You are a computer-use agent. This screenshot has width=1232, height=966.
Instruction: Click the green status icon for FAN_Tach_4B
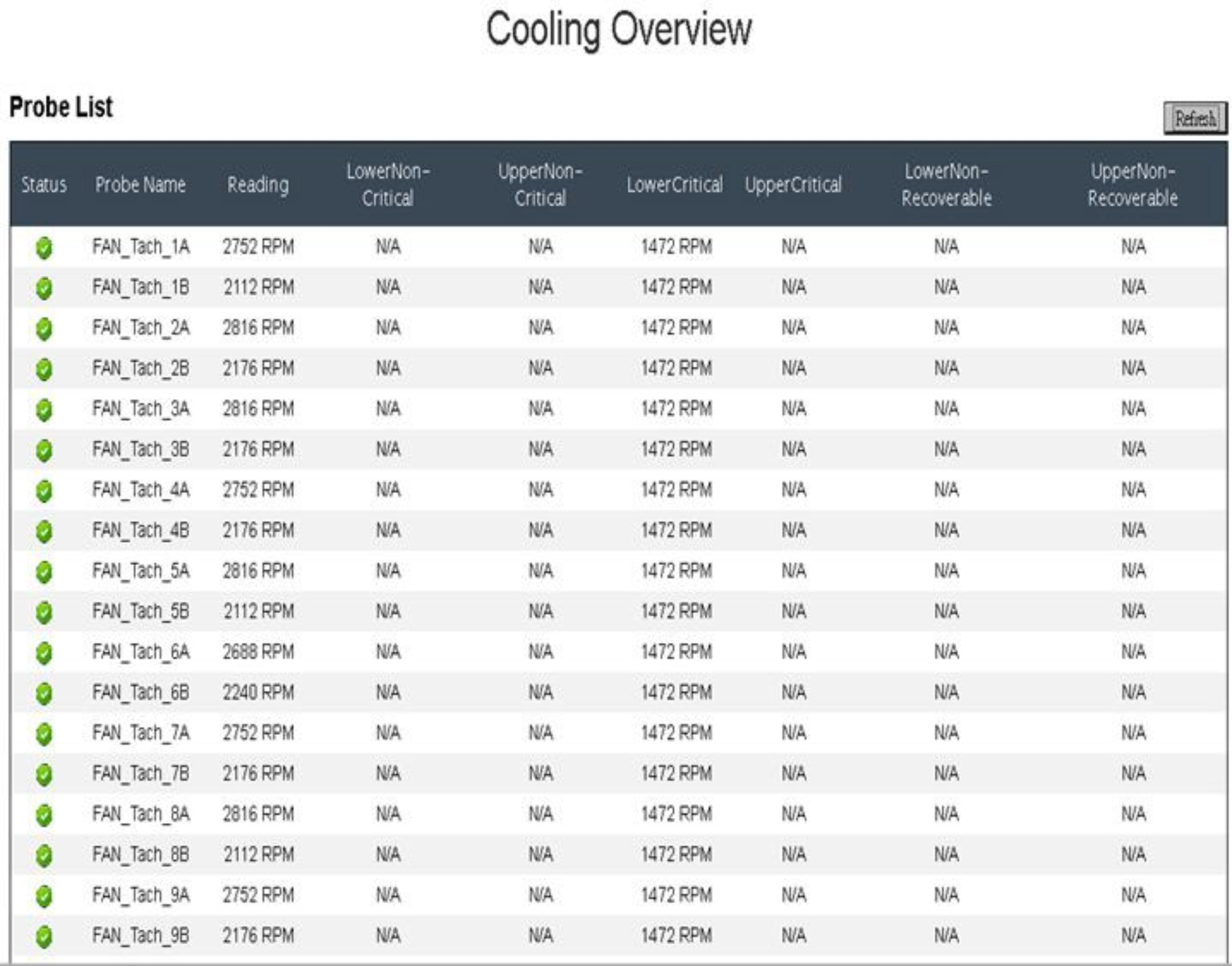[44, 531]
